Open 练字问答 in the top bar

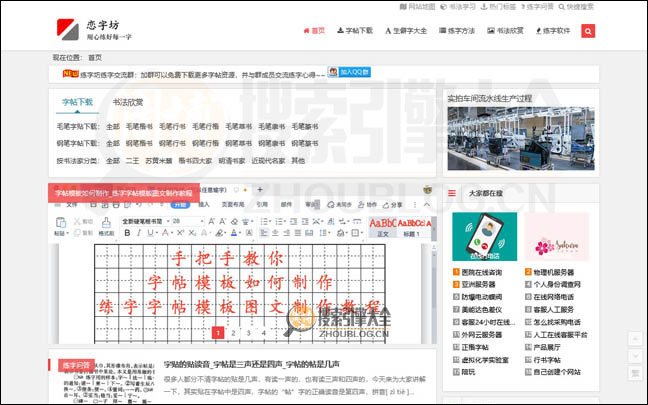point(537,7)
